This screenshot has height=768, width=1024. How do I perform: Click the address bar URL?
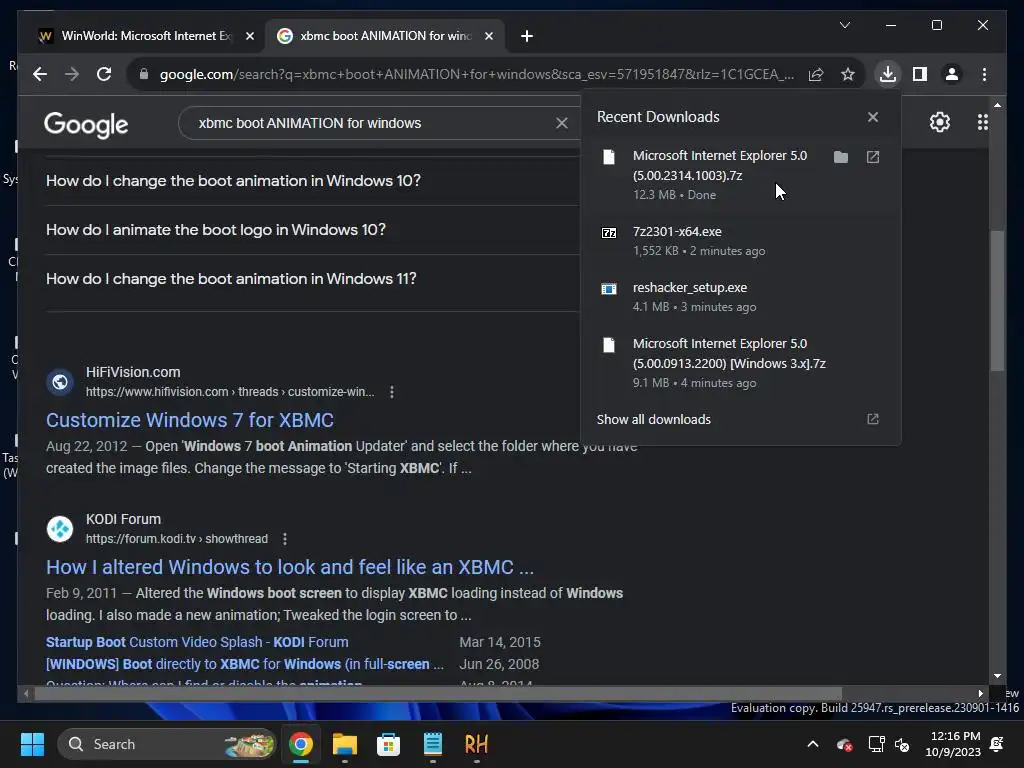pyautogui.click(x=477, y=74)
